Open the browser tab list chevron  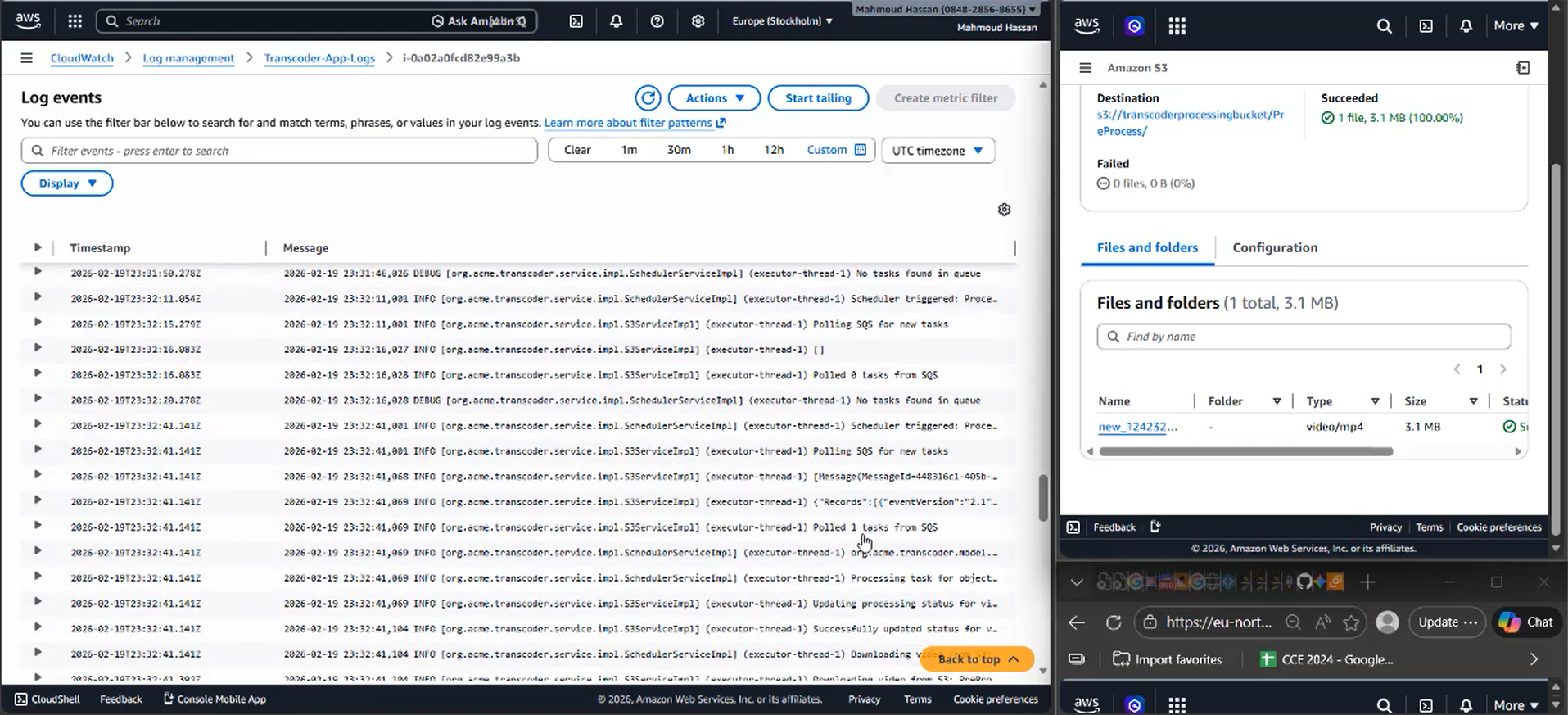tap(1077, 582)
